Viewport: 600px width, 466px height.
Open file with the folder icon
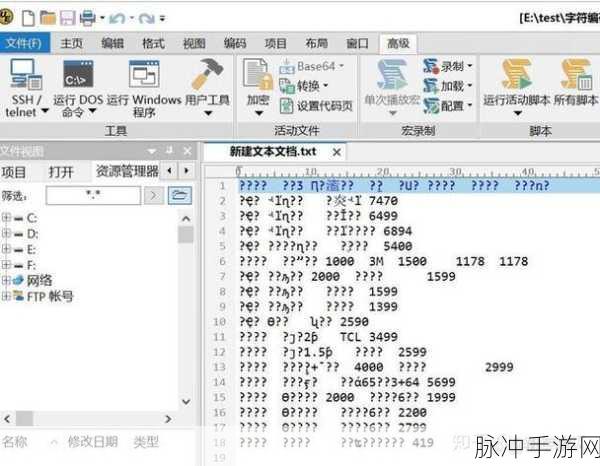[48, 18]
